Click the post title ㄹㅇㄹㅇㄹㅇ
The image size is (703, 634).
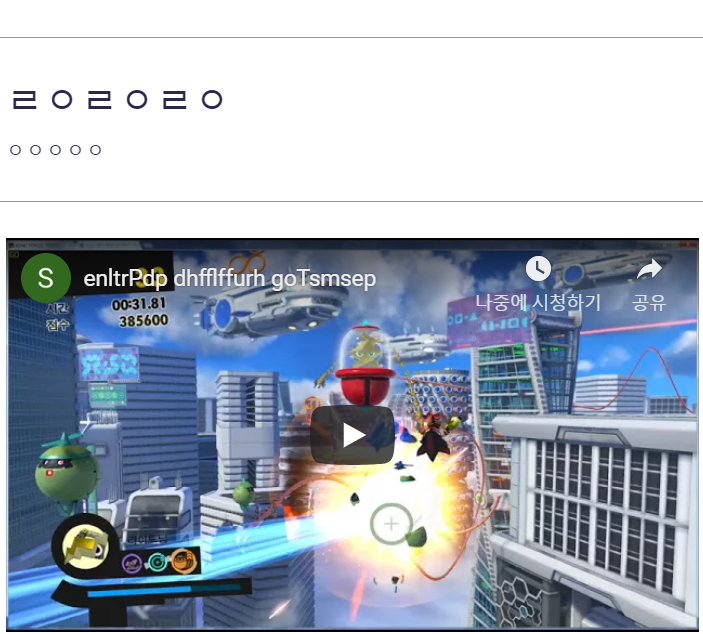(x=117, y=100)
